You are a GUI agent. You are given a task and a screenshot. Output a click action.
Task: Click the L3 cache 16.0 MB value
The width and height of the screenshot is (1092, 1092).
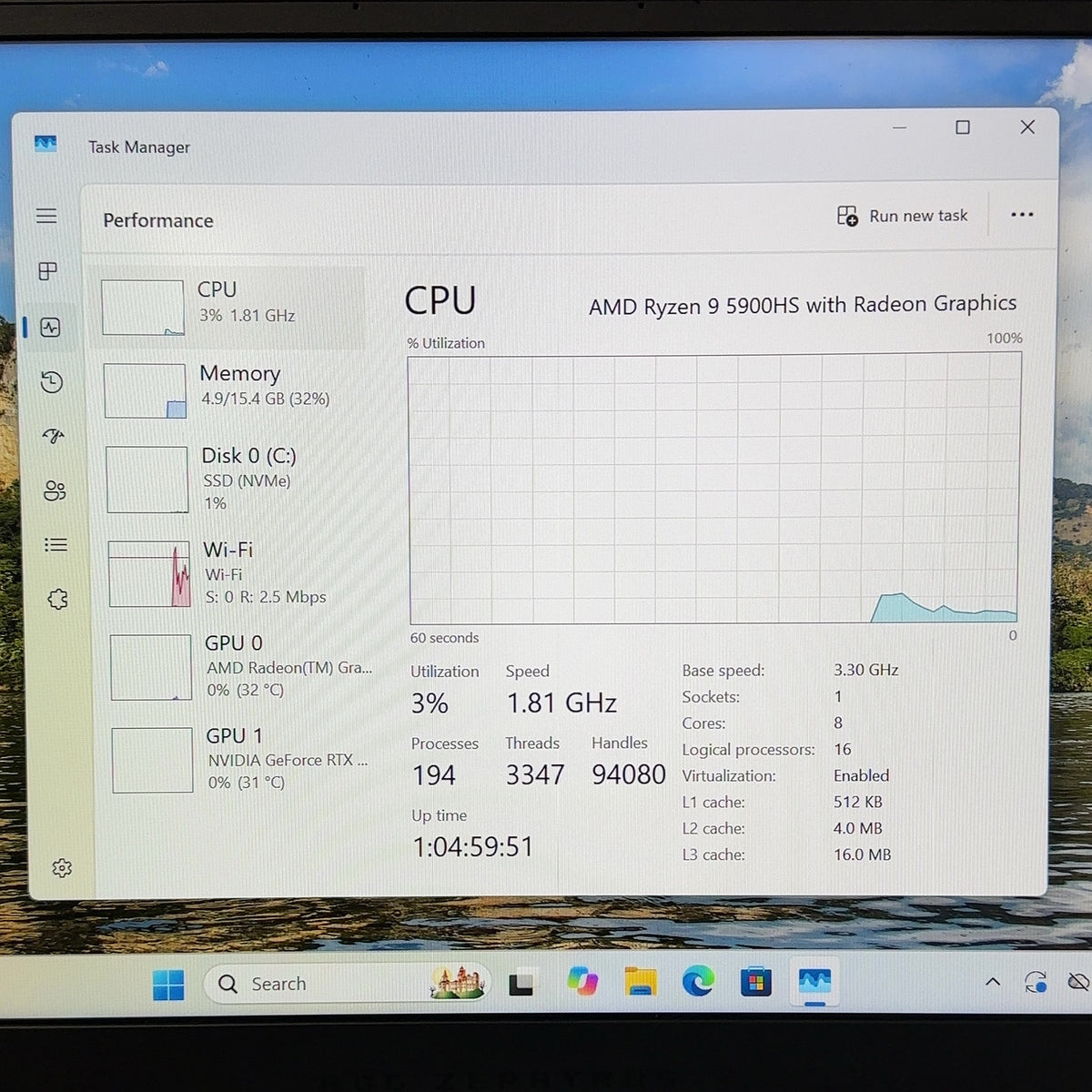coord(863,854)
